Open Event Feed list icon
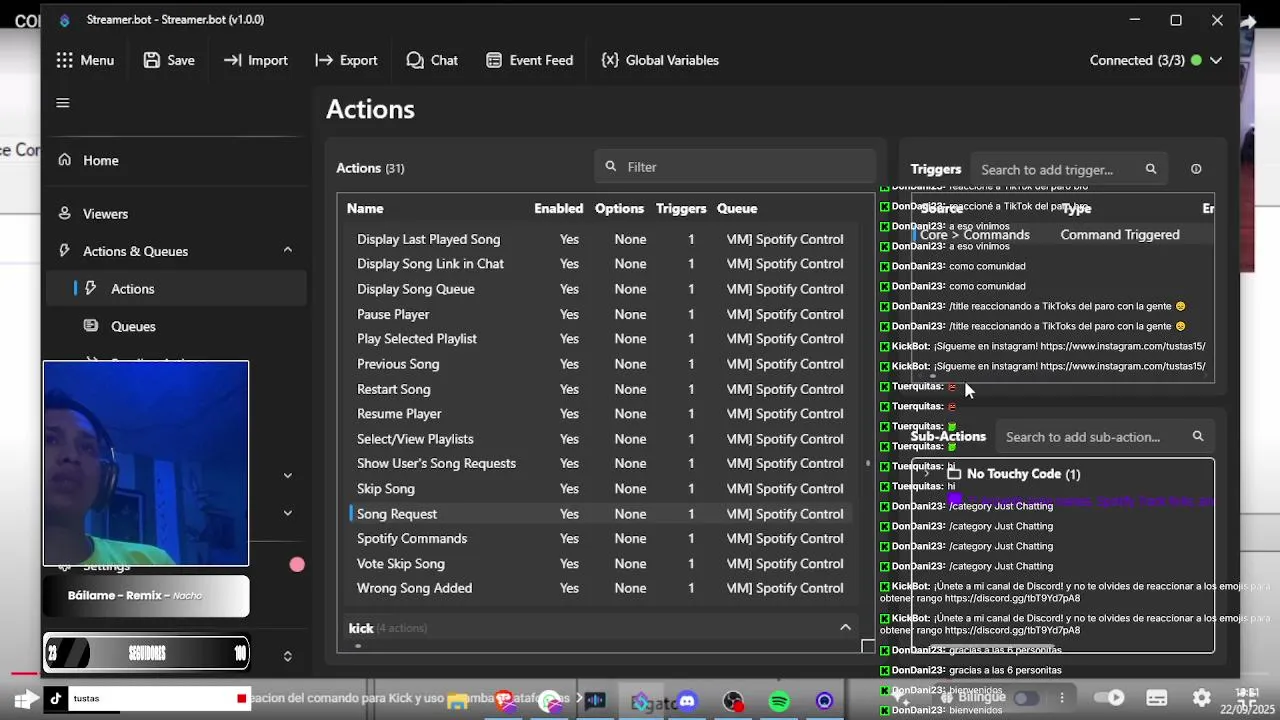Screen dimensions: 1280x720 tap(494, 60)
